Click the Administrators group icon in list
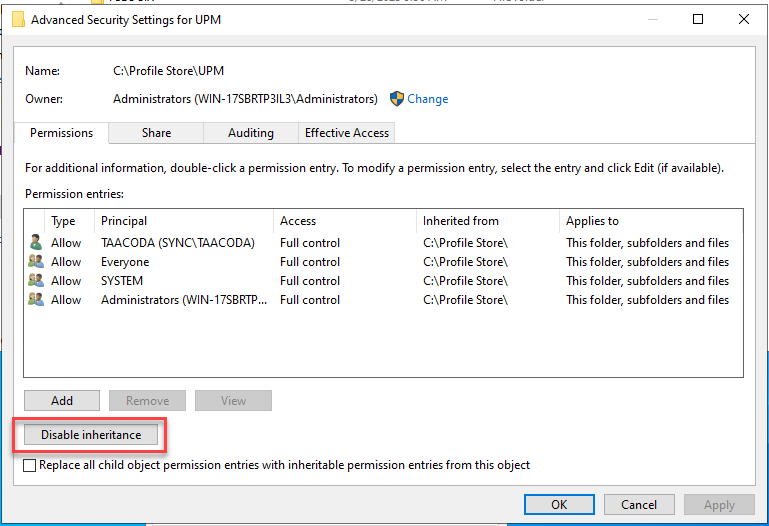The height and width of the screenshot is (526, 769). (36, 300)
